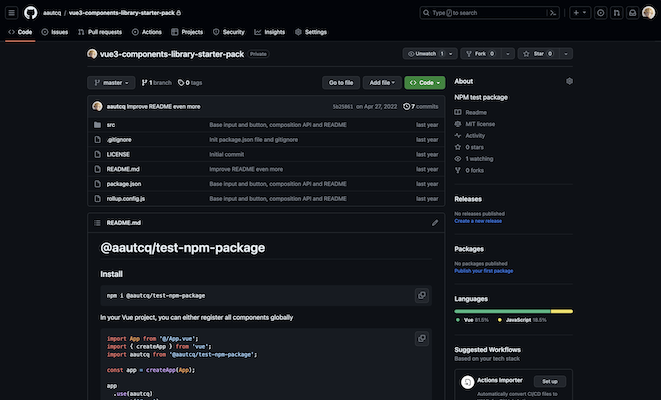This screenshot has height=400, width=661.
Task: Open commit 'Improve README even more' in header
Action: tap(164, 107)
